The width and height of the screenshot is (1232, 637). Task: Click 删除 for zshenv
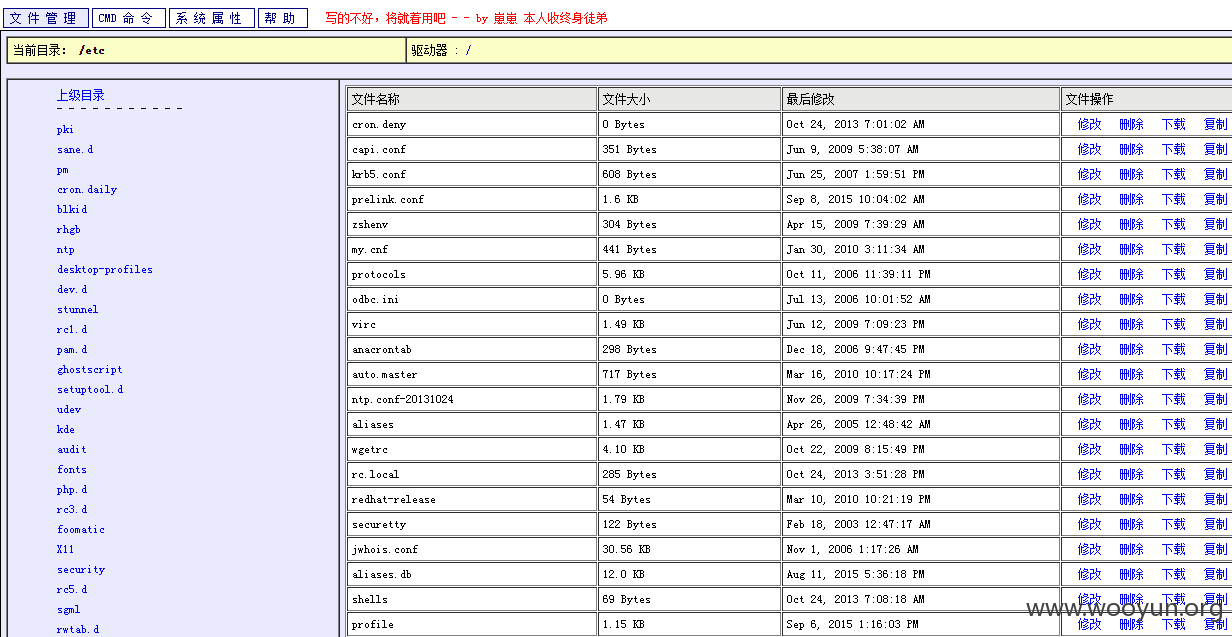point(1131,224)
